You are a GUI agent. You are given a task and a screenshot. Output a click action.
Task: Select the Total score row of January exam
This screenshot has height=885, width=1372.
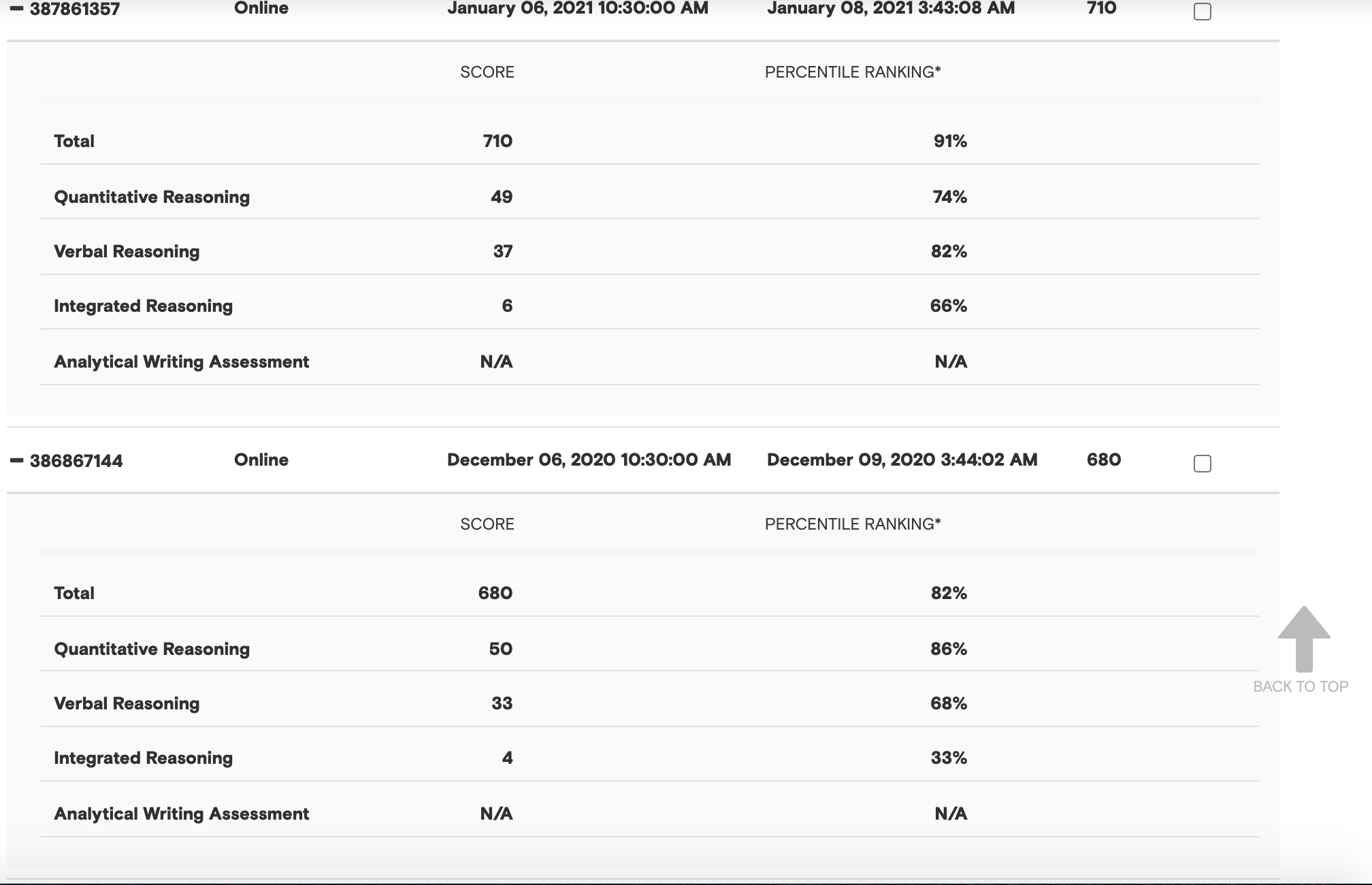coord(74,140)
